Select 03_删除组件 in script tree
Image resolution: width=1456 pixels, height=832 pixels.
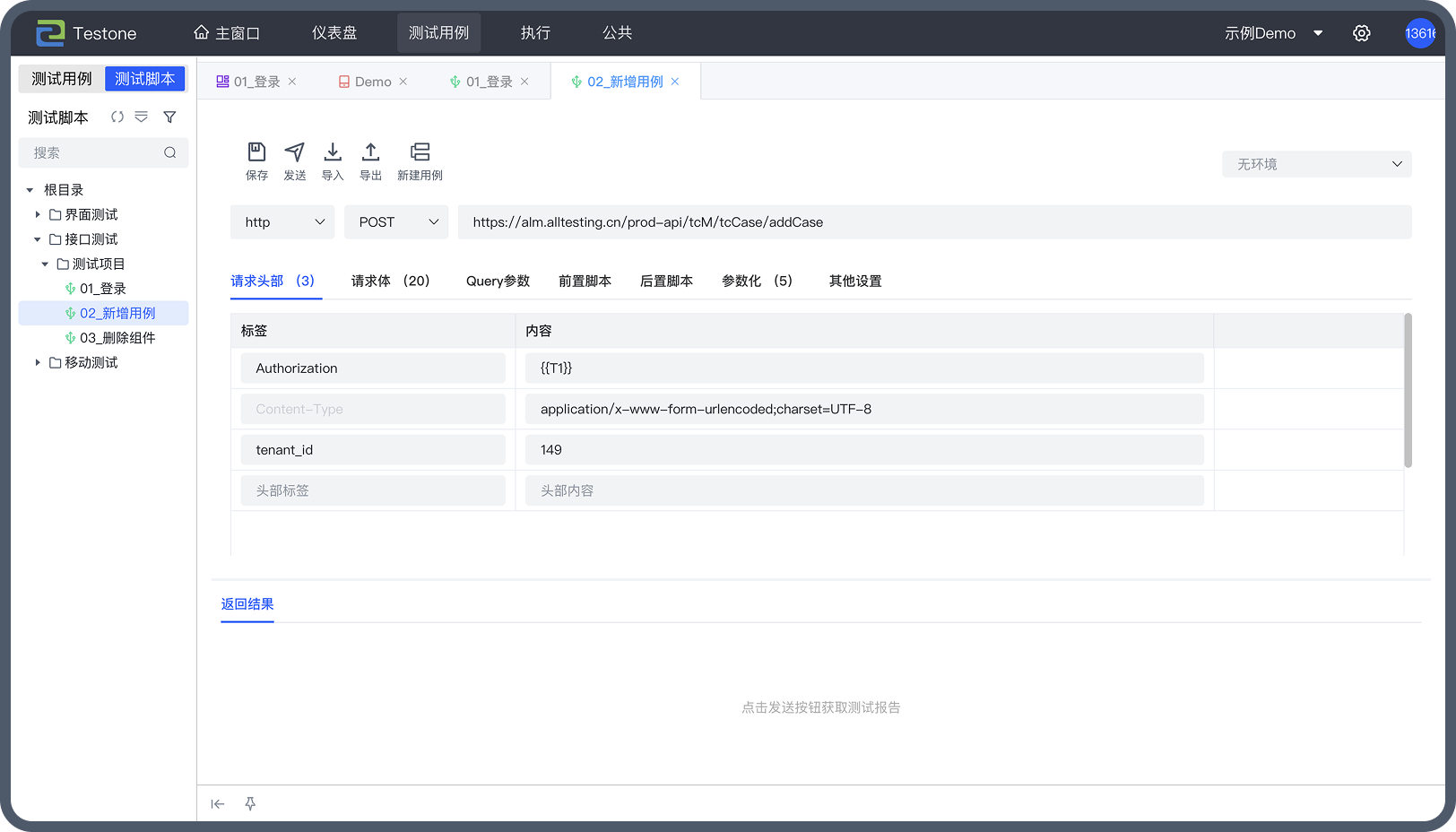pos(117,338)
